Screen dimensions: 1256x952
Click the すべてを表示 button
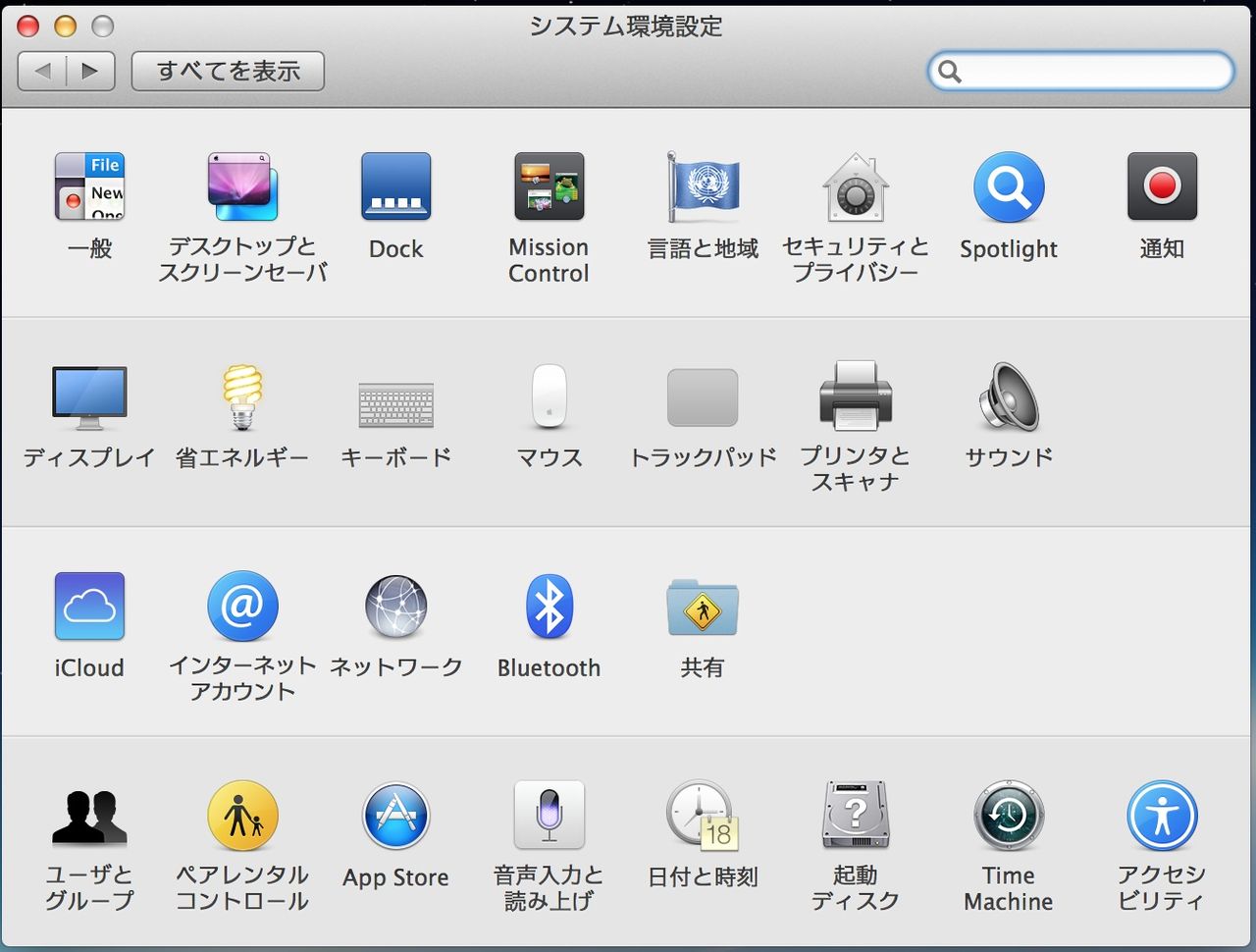pos(228,71)
